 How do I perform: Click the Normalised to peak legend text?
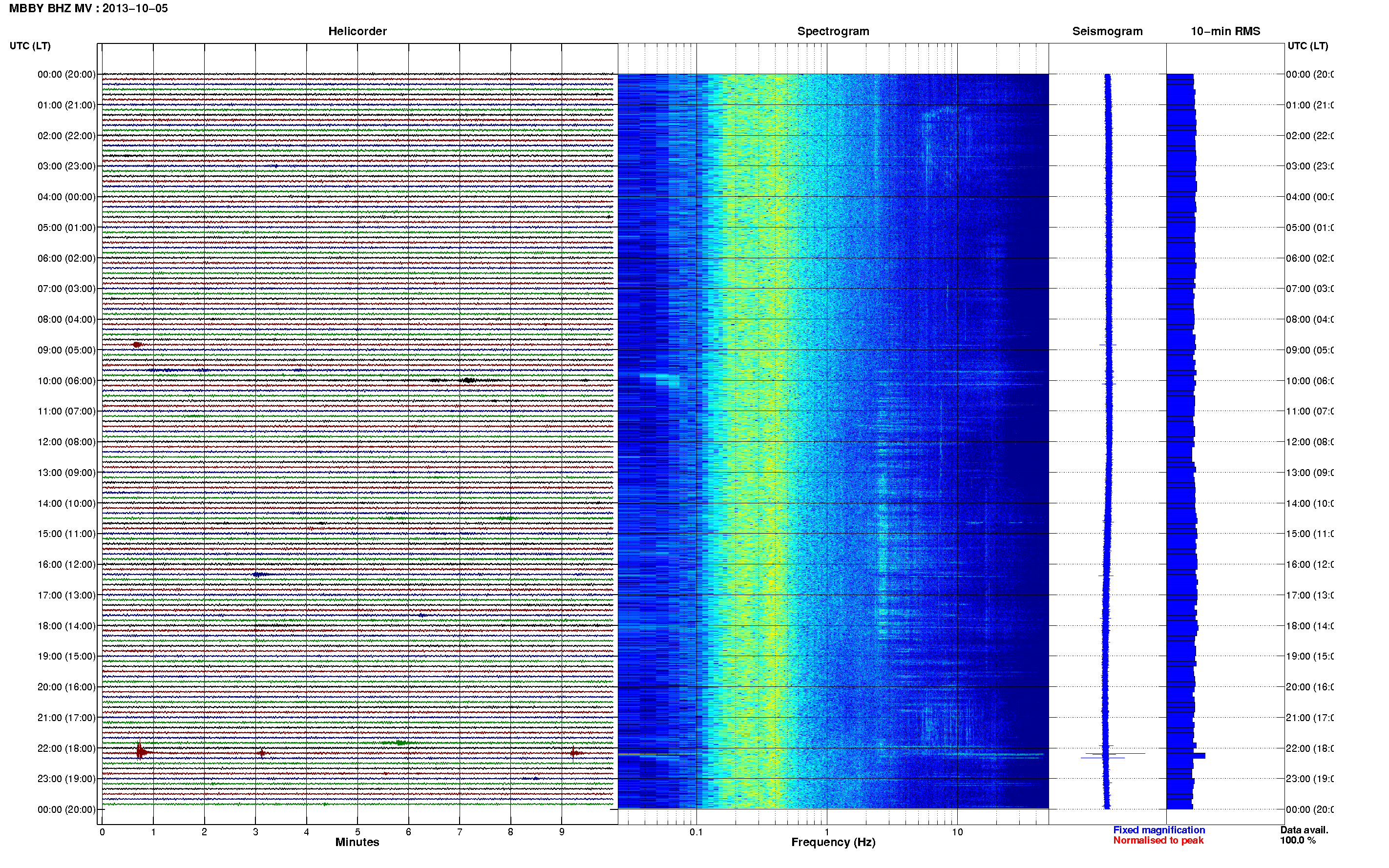[x=1158, y=841]
